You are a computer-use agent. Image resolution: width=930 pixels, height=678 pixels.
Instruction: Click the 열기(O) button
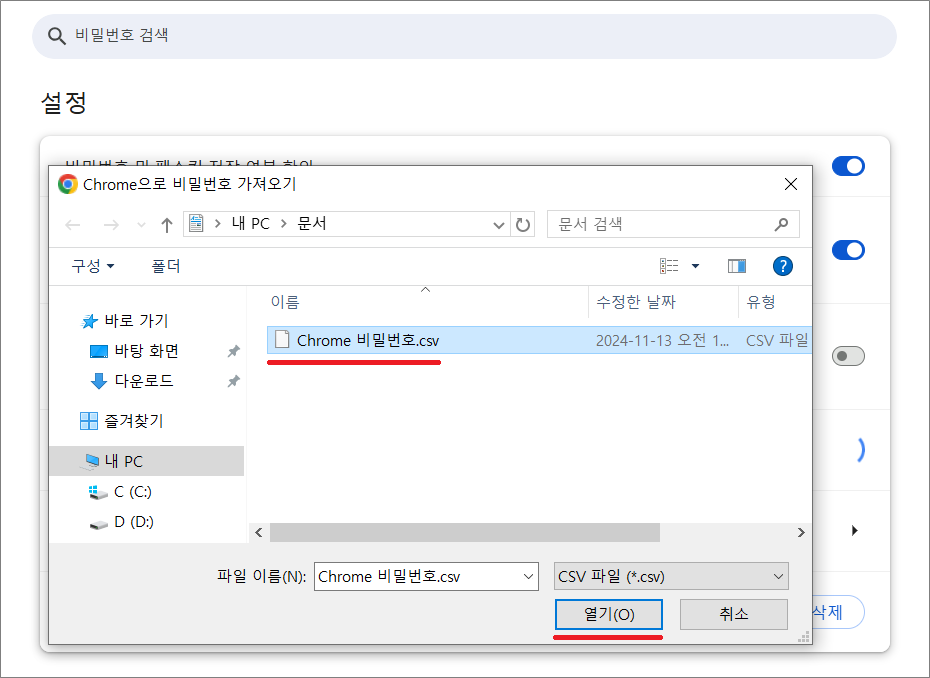pos(609,615)
